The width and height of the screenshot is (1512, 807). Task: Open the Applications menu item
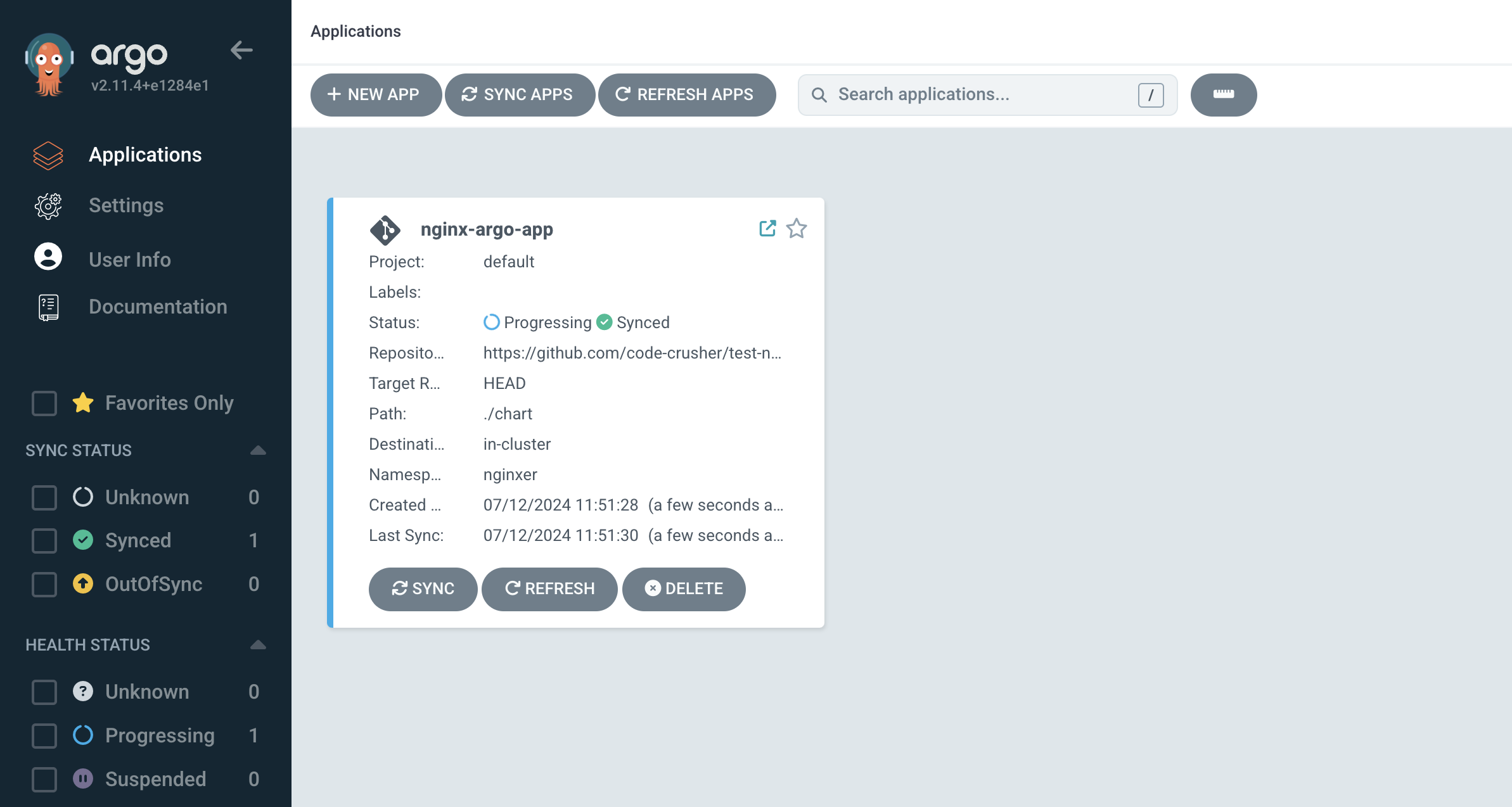click(x=145, y=155)
